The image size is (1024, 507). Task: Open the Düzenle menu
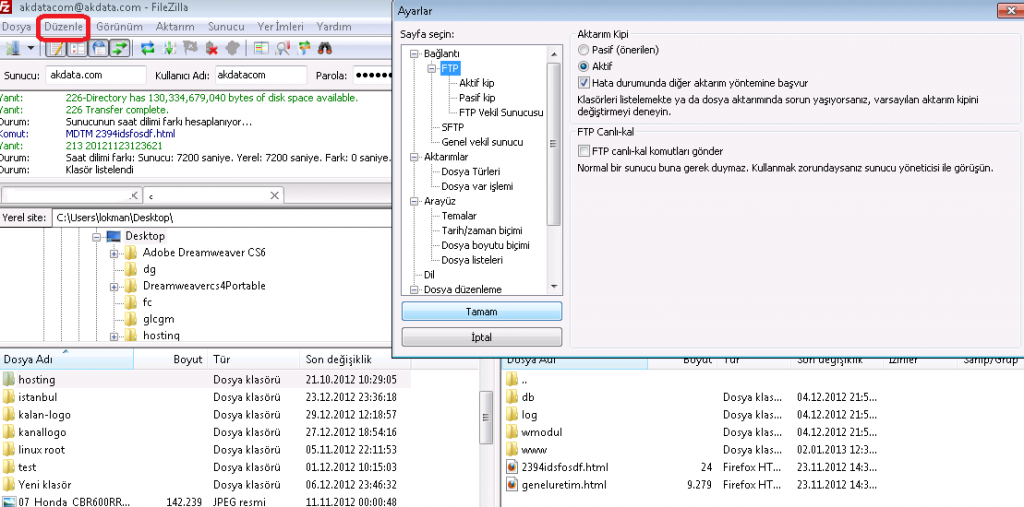pyautogui.click(x=63, y=27)
